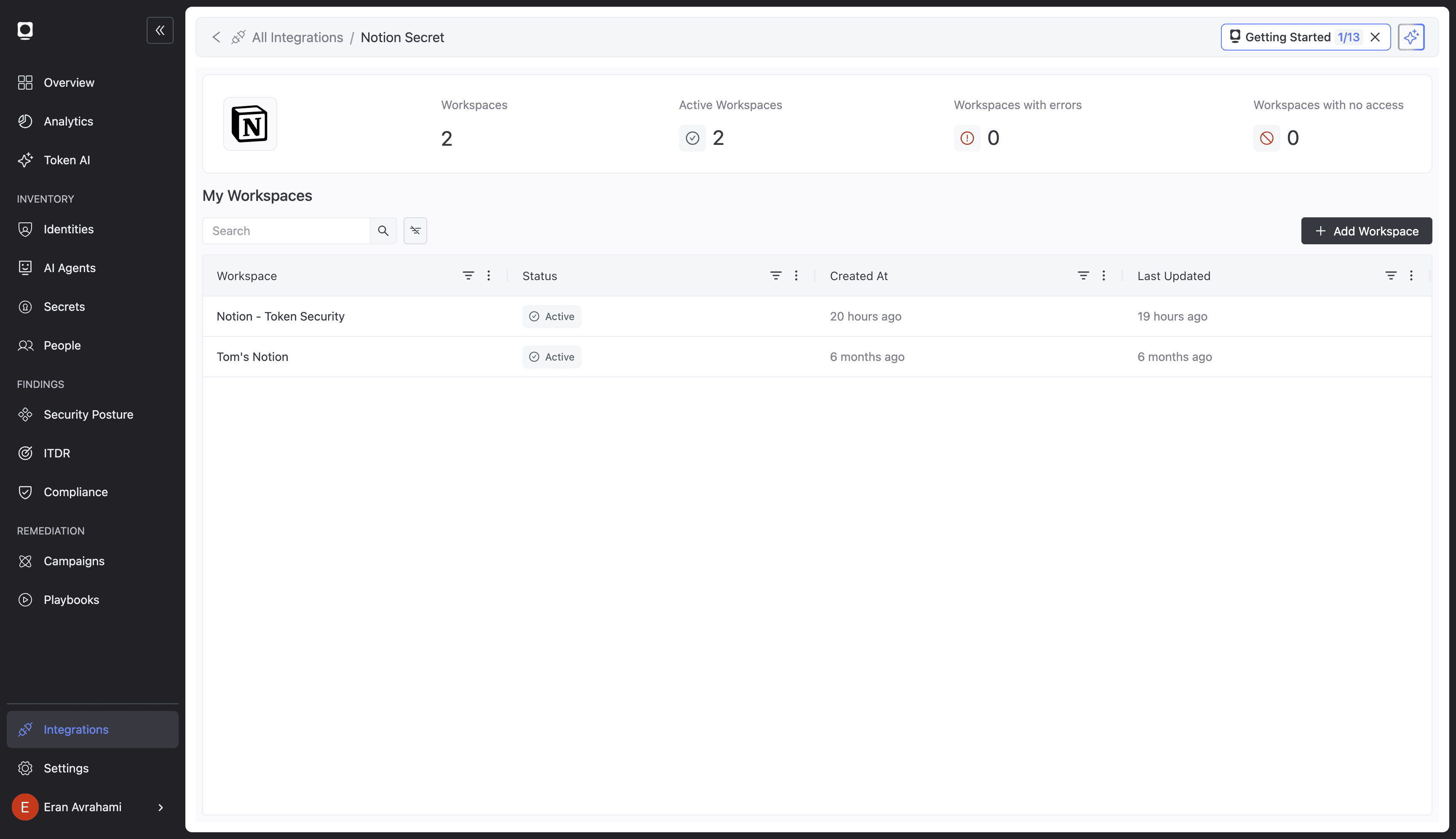The image size is (1456, 839).
Task: Click the Security Posture sidebar icon
Action: tap(25, 414)
